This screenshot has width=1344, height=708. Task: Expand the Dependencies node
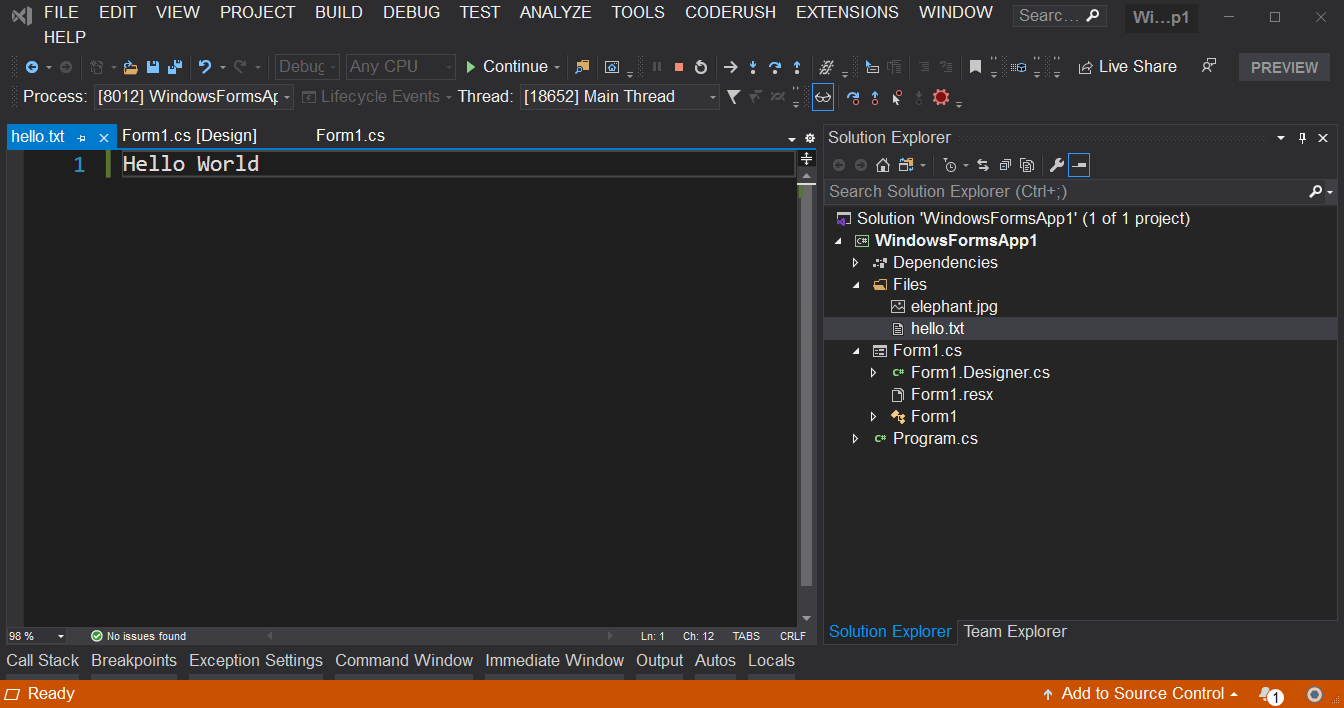856,262
